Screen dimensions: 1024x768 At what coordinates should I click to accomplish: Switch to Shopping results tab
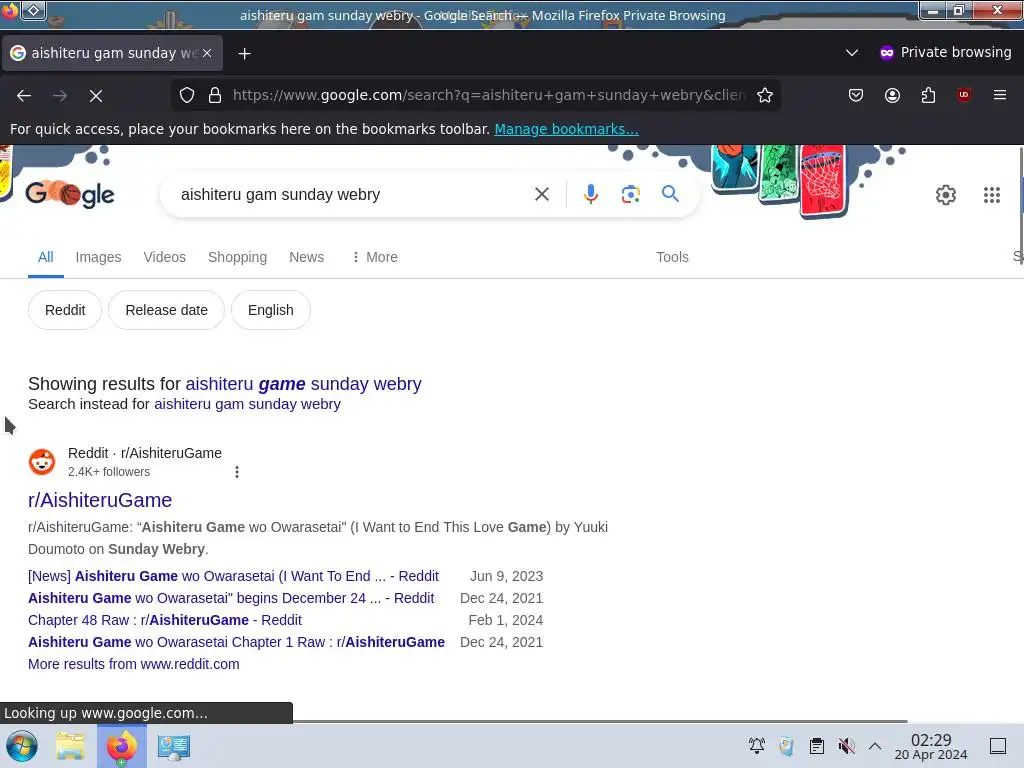pos(237,257)
